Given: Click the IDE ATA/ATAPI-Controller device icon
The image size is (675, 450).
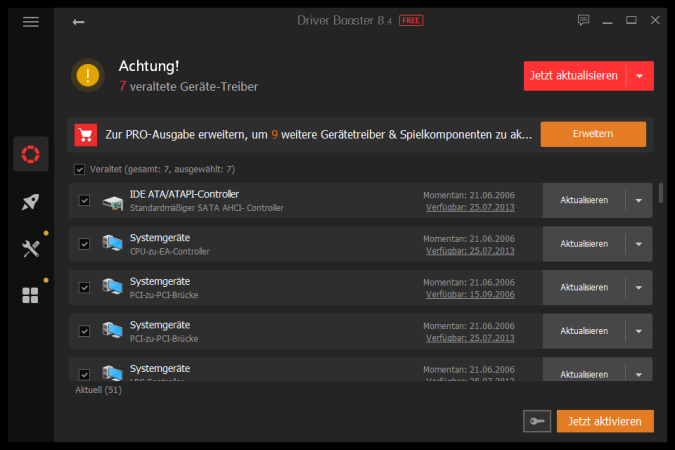Looking at the screenshot, I should click(113, 202).
